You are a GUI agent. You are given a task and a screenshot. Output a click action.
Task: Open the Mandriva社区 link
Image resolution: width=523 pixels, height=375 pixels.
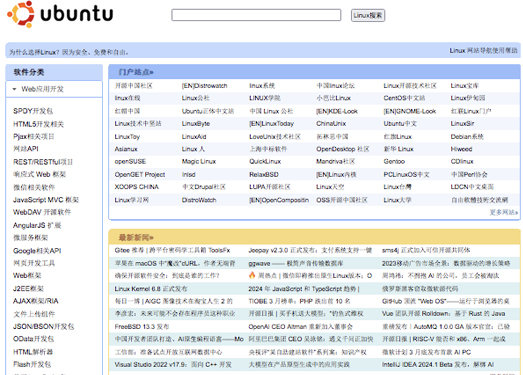335,161
